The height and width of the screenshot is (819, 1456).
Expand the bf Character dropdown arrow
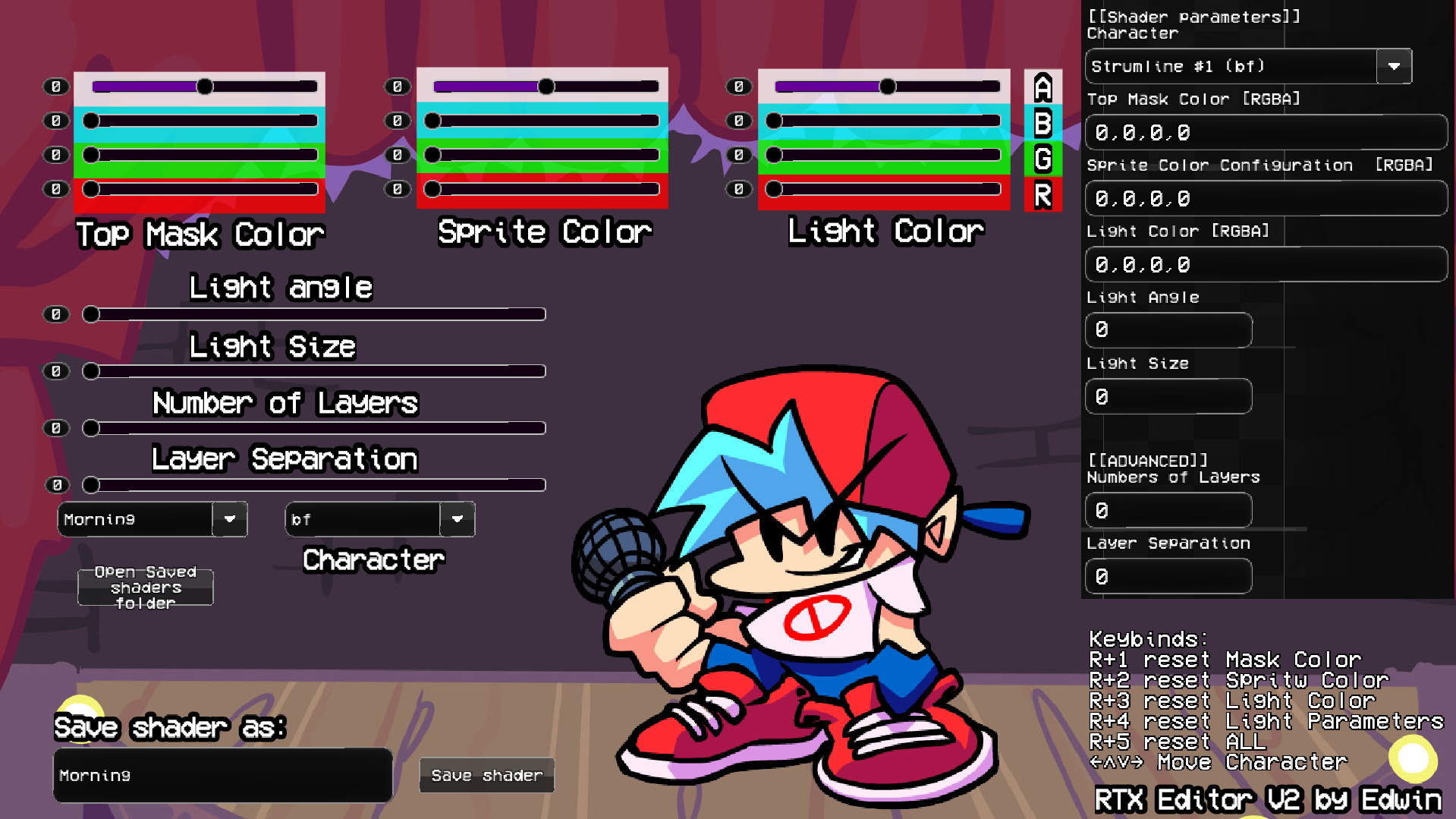(x=457, y=519)
